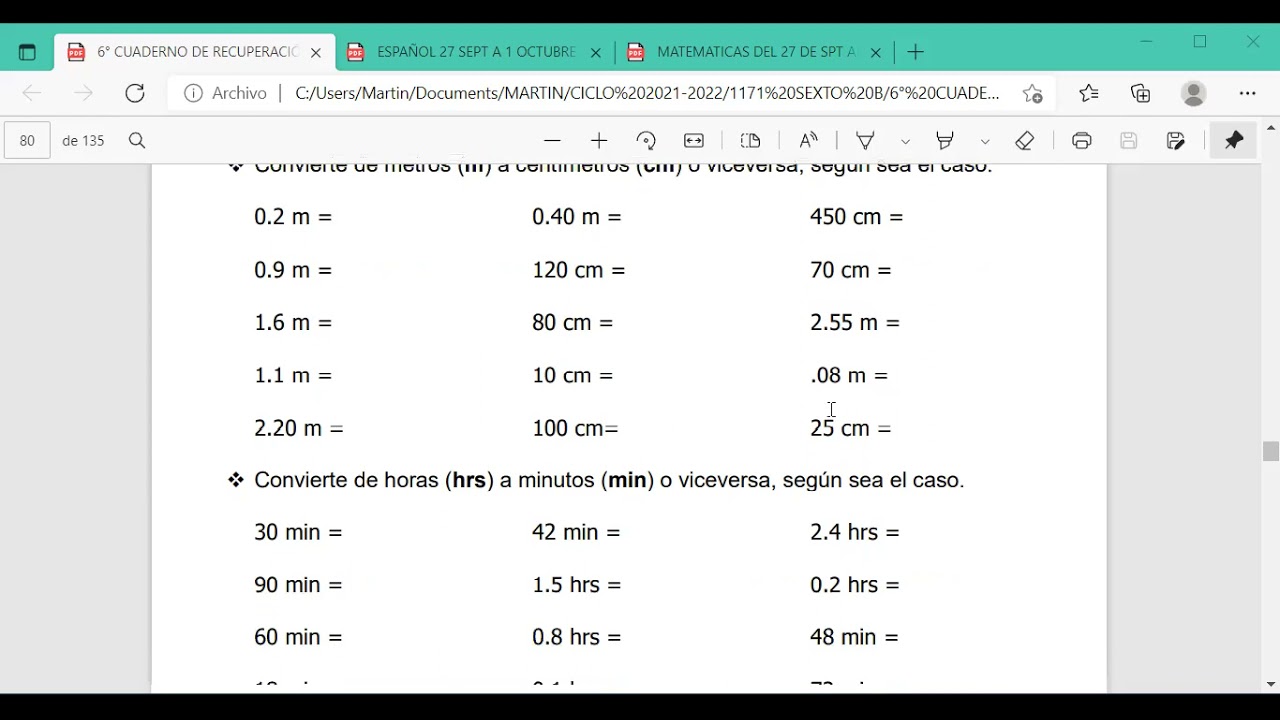Expand Highlight color options dropdown
This screenshot has width=1280, height=720.
click(x=985, y=141)
